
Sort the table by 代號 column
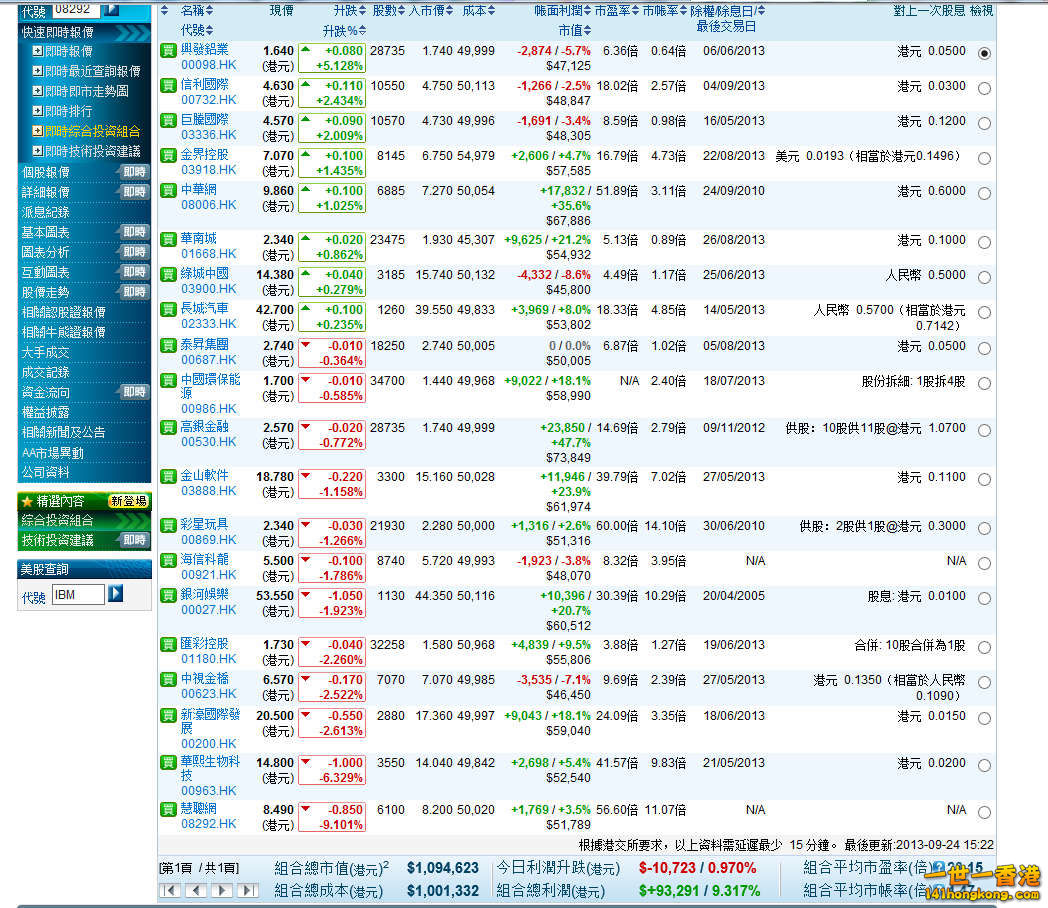197,30
